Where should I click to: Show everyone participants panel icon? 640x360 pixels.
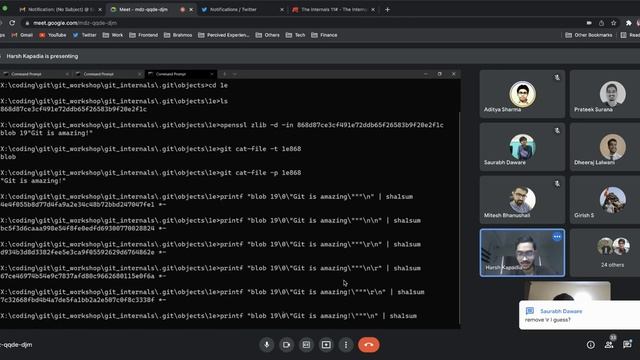609,345
